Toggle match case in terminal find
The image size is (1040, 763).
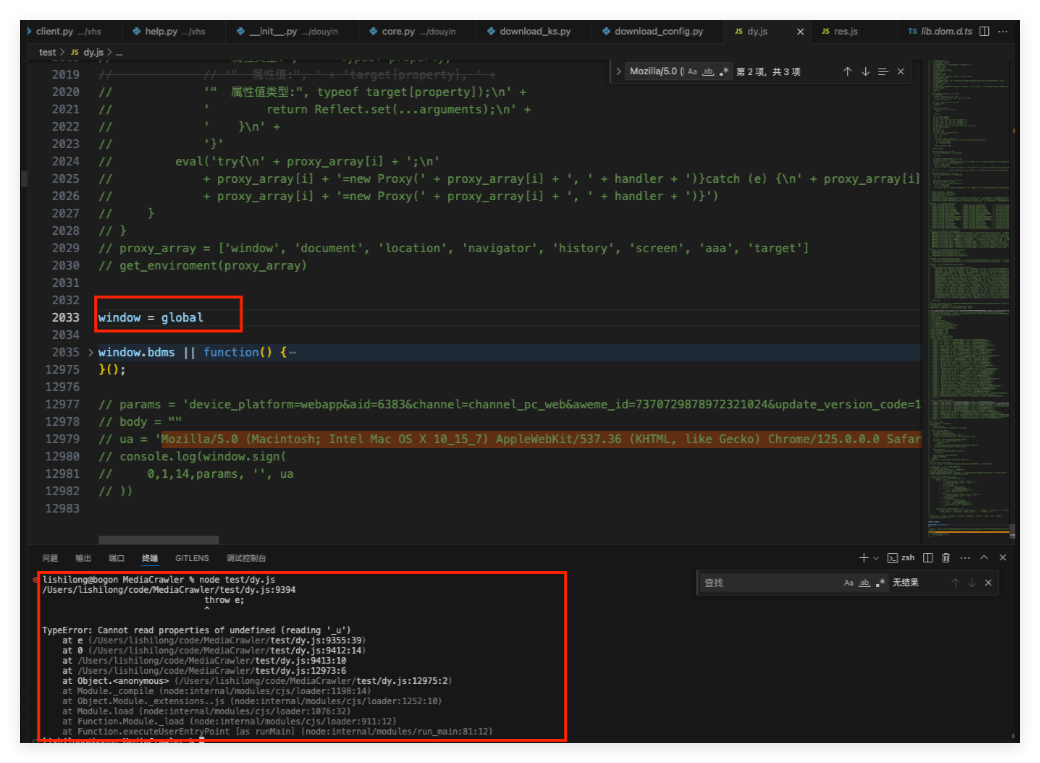(848, 583)
